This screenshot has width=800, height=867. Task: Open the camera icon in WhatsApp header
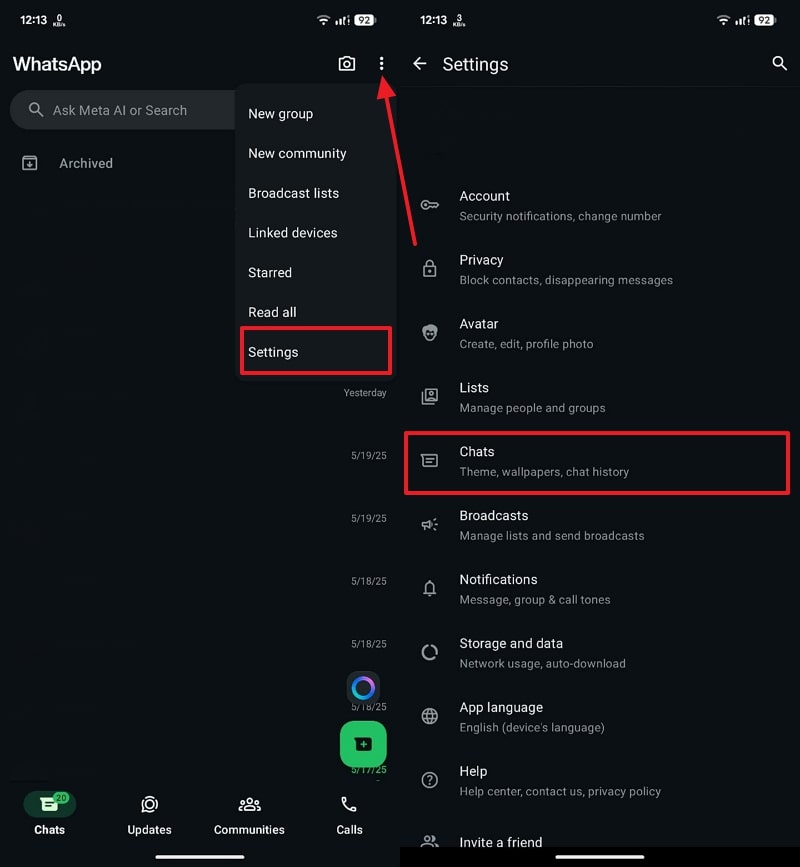(x=347, y=64)
